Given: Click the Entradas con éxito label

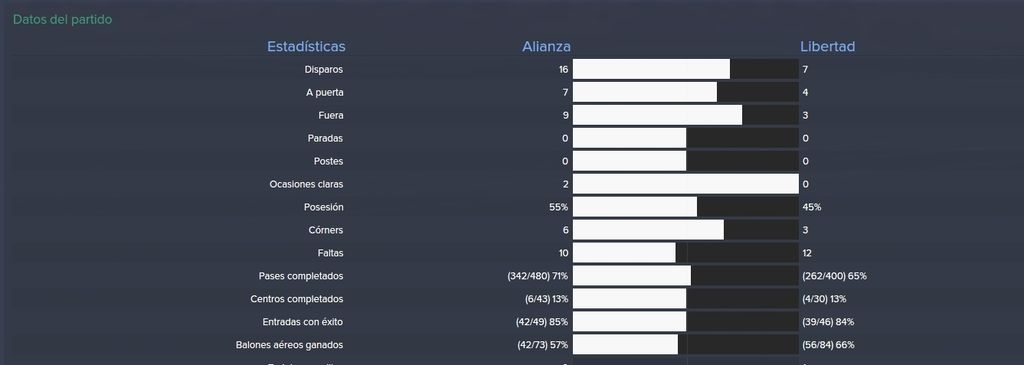Looking at the screenshot, I should [302, 322].
